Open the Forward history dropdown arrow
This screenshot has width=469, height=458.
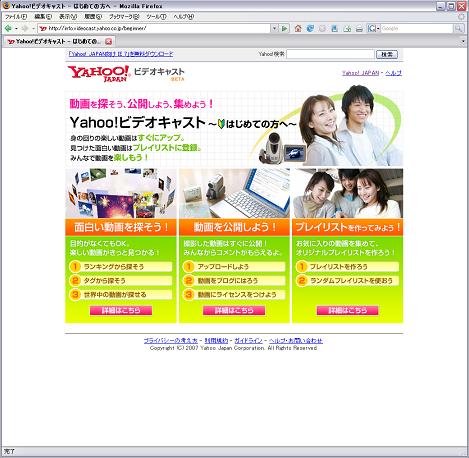pos(33,29)
